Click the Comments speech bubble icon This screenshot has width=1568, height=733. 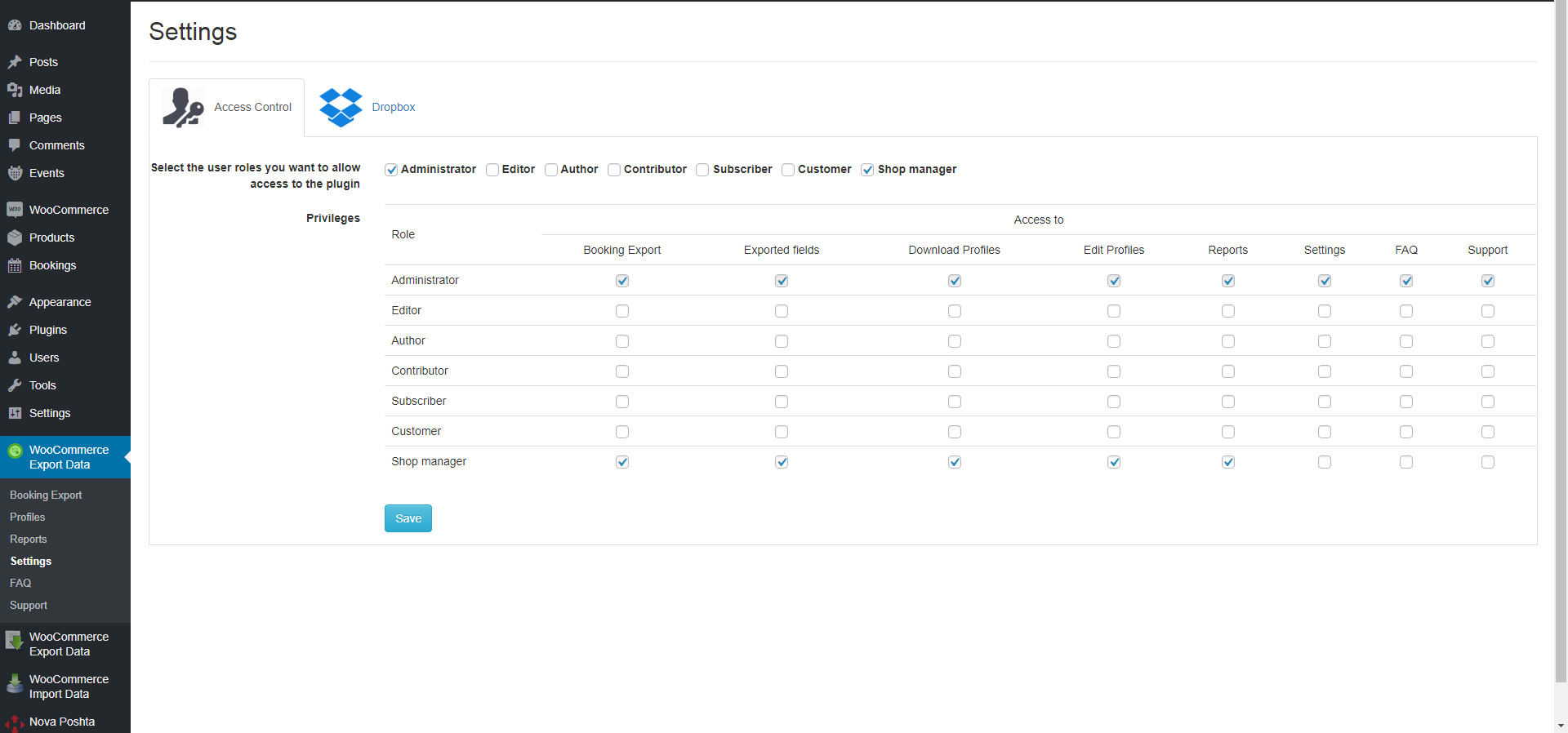15,145
